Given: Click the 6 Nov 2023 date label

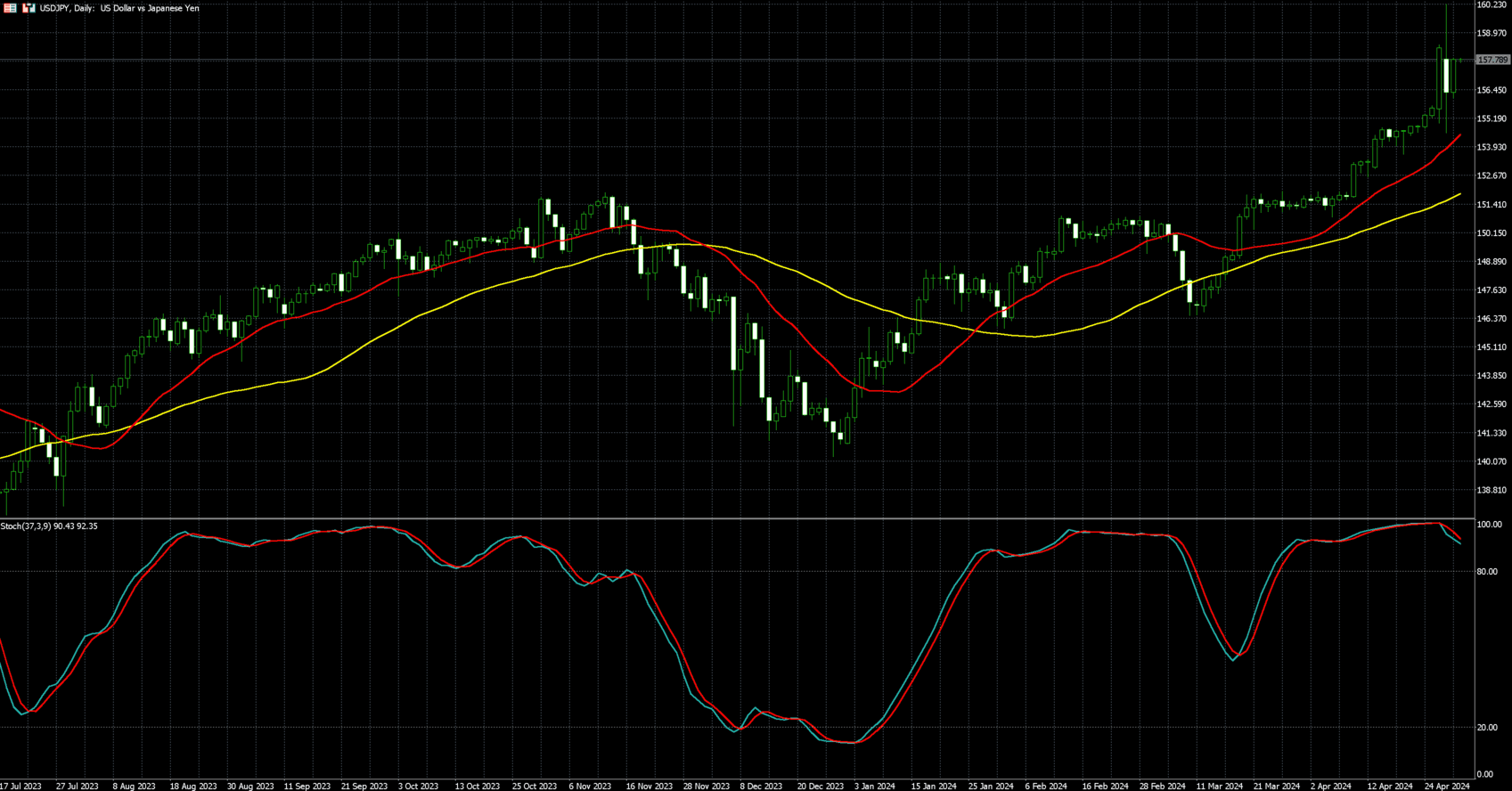Looking at the screenshot, I should click(590, 786).
